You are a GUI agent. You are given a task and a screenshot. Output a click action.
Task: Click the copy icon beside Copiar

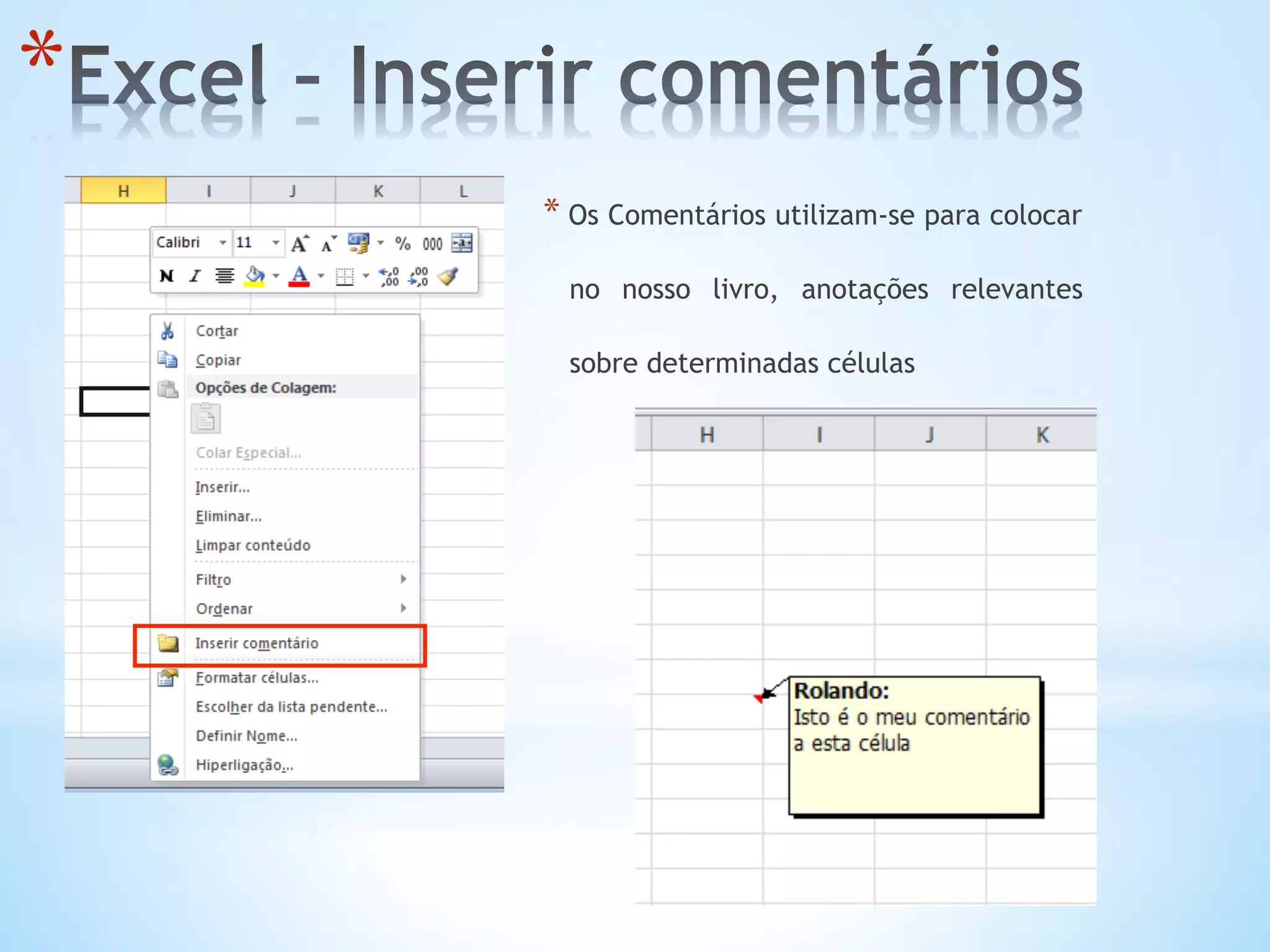coord(167,359)
